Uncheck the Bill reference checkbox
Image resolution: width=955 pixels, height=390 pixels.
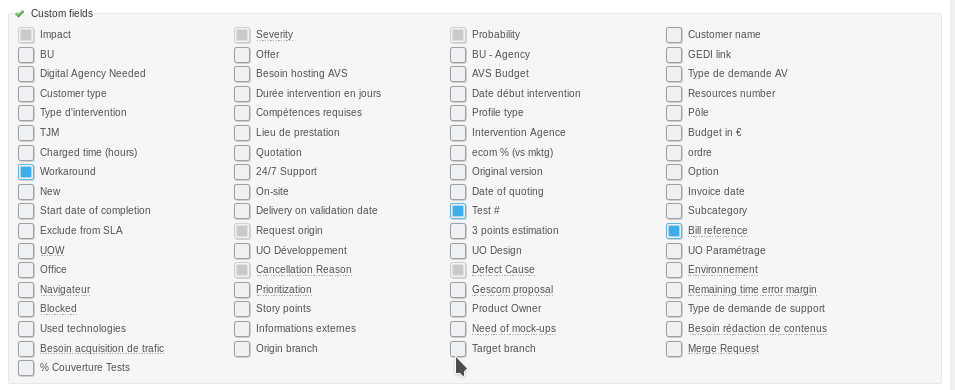click(674, 231)
